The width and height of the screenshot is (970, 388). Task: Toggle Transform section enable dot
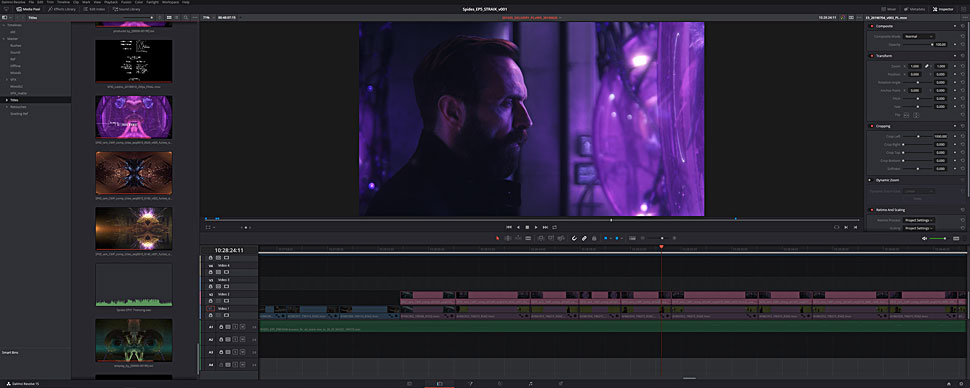[872, 56]
